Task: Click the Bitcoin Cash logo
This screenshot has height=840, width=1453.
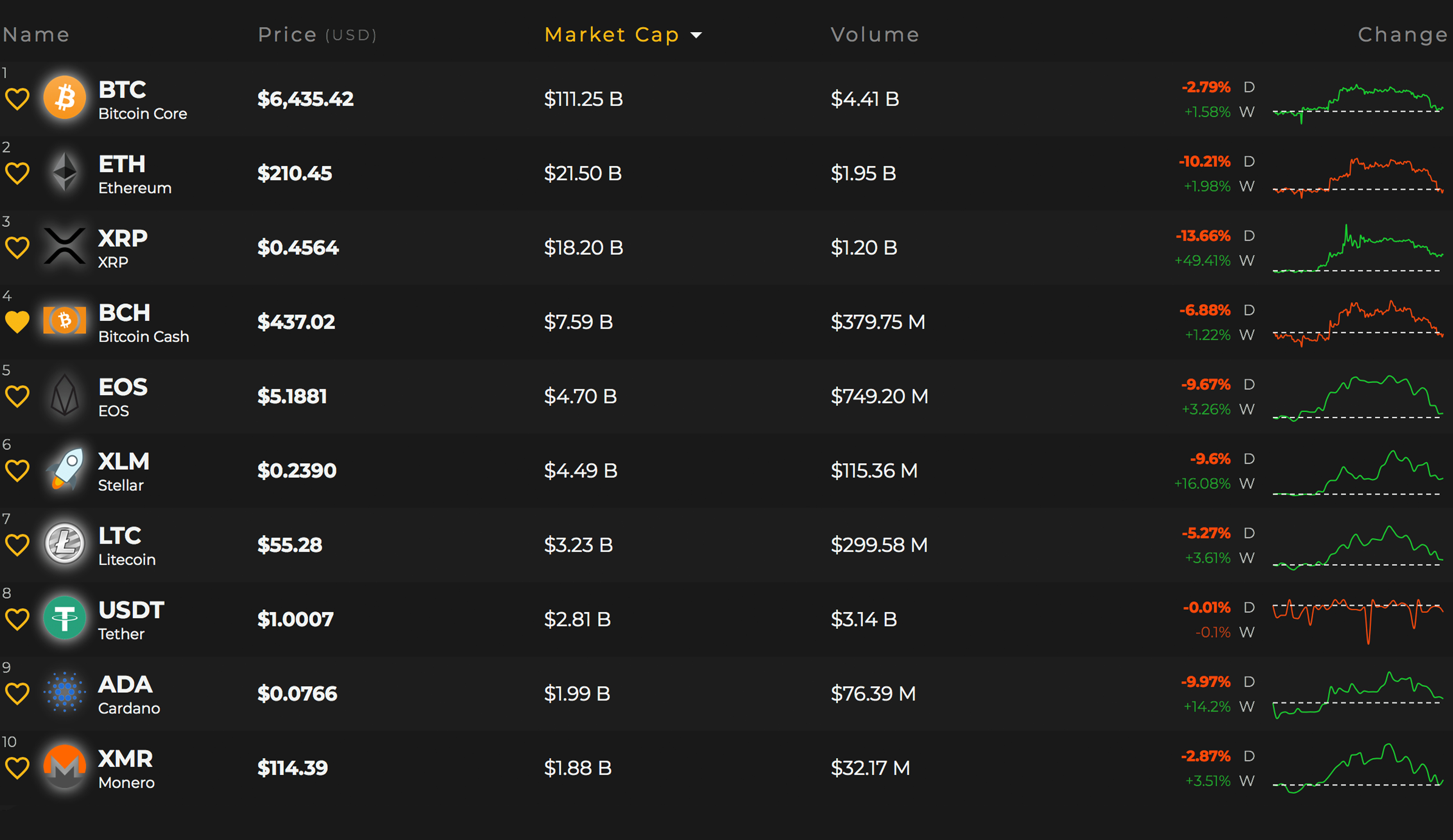Action: click(x=64, y=320)
